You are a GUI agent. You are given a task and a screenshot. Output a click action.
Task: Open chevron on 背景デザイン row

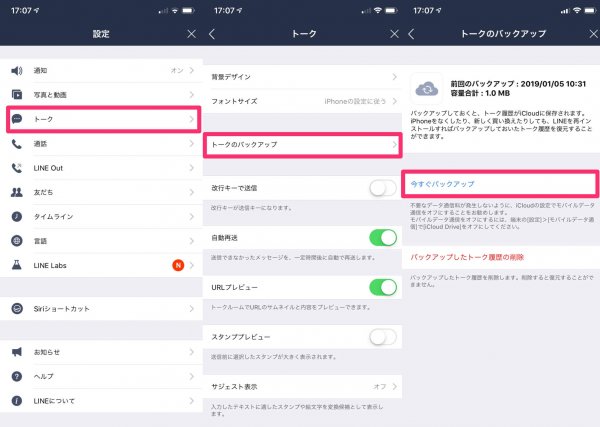(395, 77)
